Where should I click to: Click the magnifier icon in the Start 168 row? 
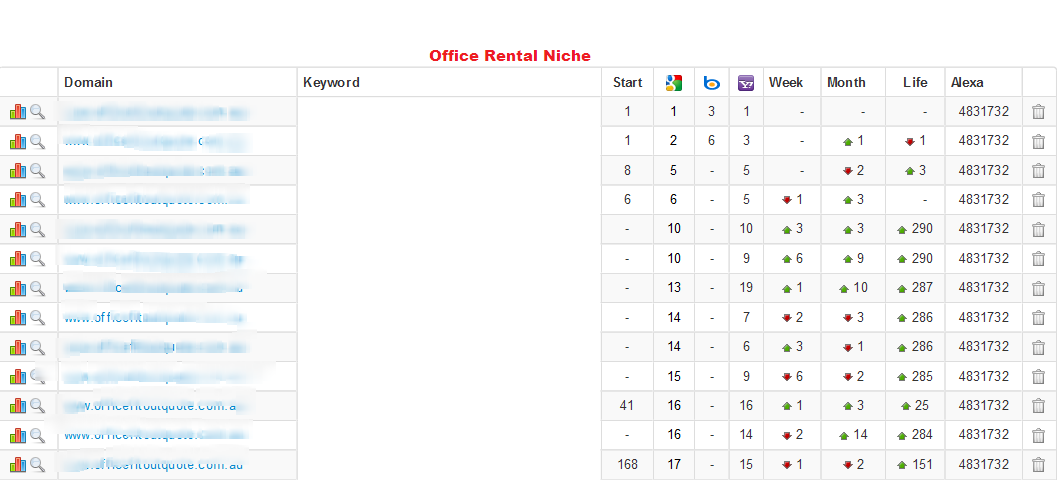(38, 464)
